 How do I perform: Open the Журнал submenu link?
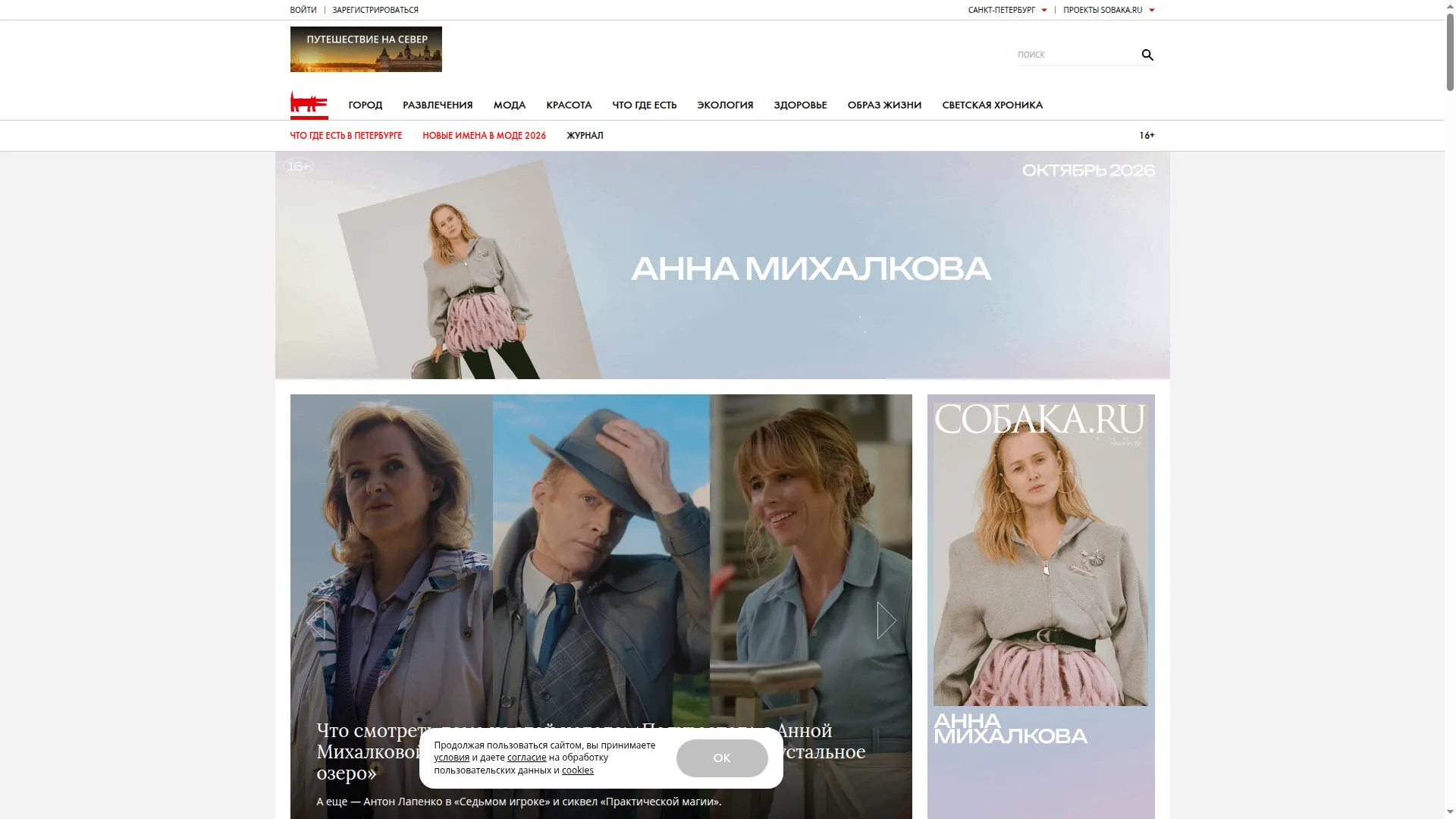(585, 136)
